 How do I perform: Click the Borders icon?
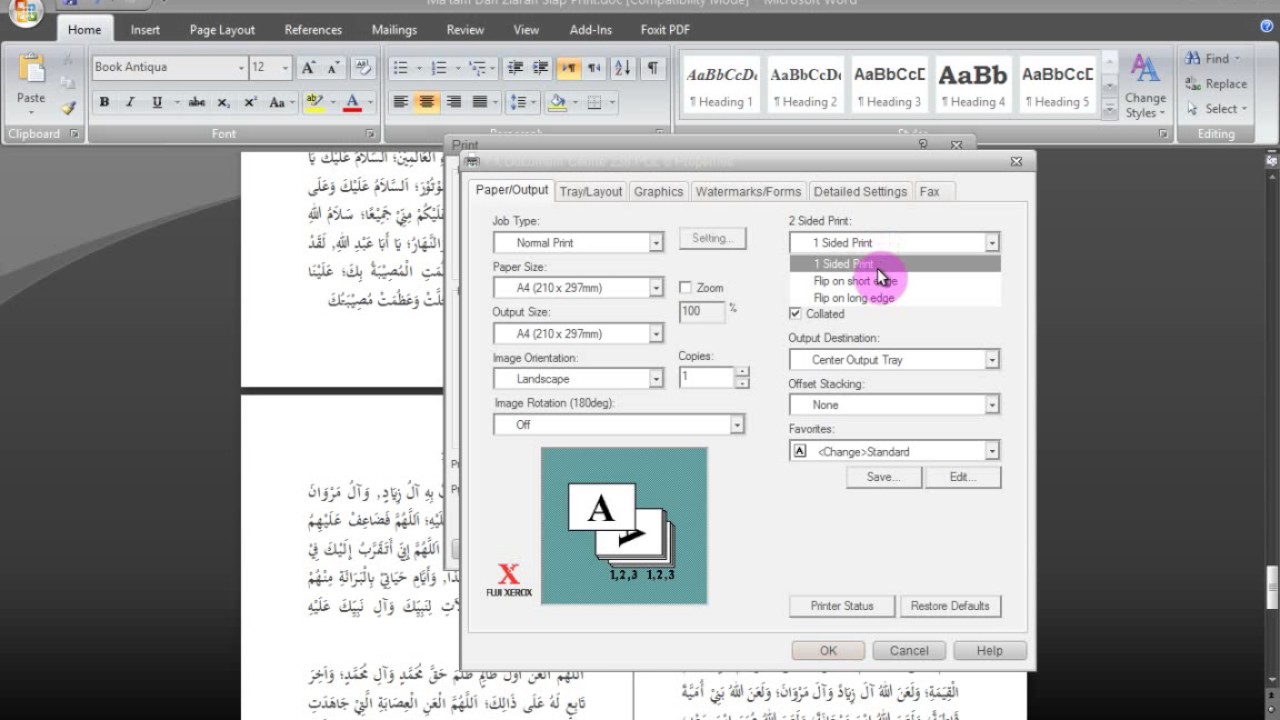pyautogui.click(x=594, y=102)
